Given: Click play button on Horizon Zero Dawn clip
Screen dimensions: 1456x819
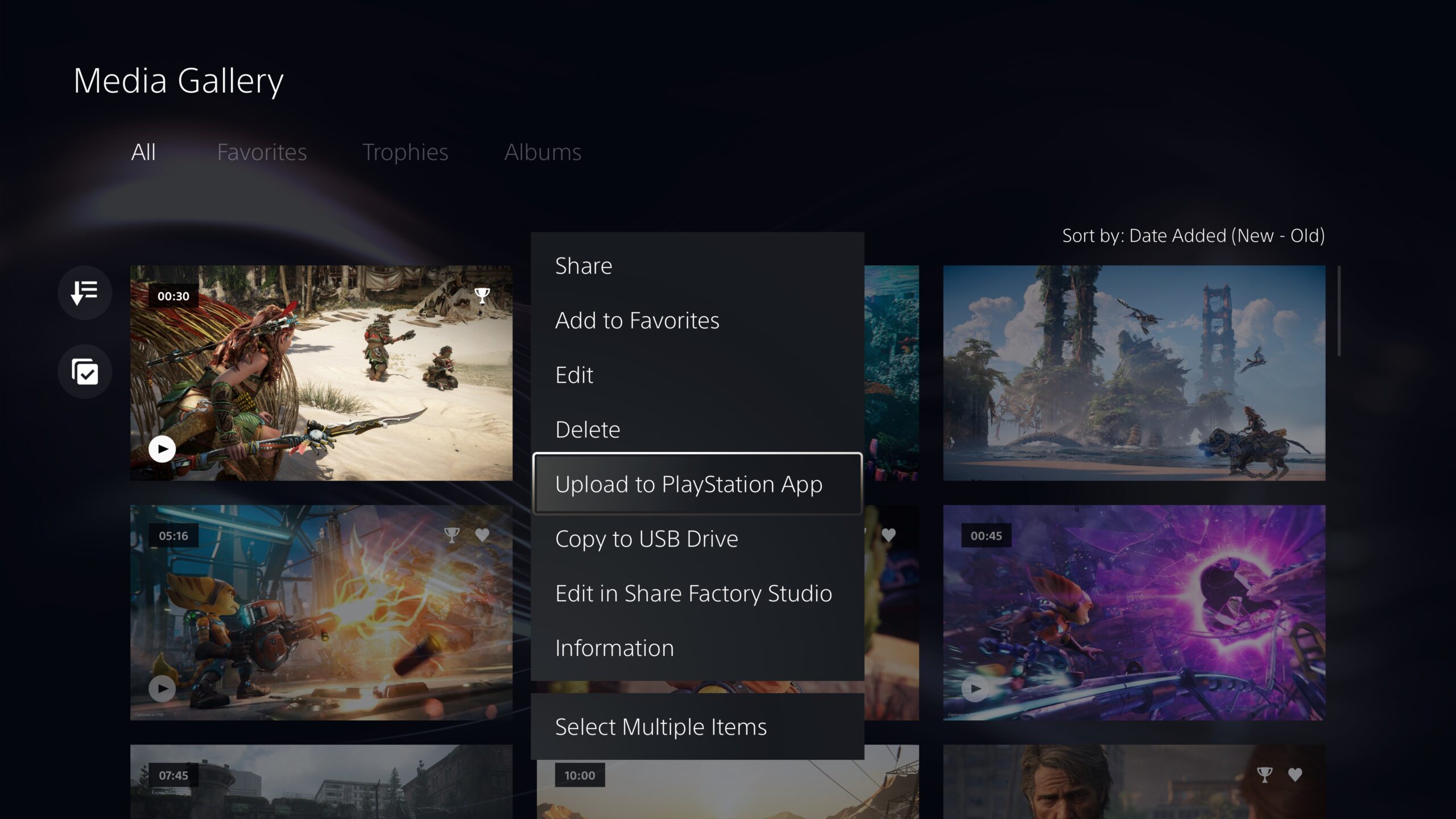Looking at the screenshot, I should (163, 447).
